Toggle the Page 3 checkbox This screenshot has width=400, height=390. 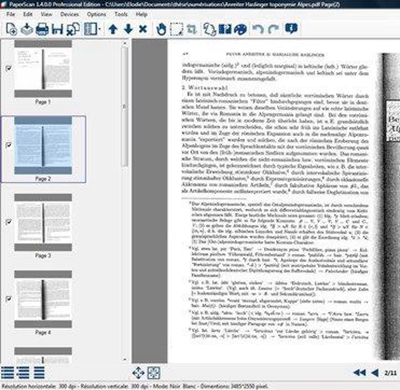coord(9,222)
